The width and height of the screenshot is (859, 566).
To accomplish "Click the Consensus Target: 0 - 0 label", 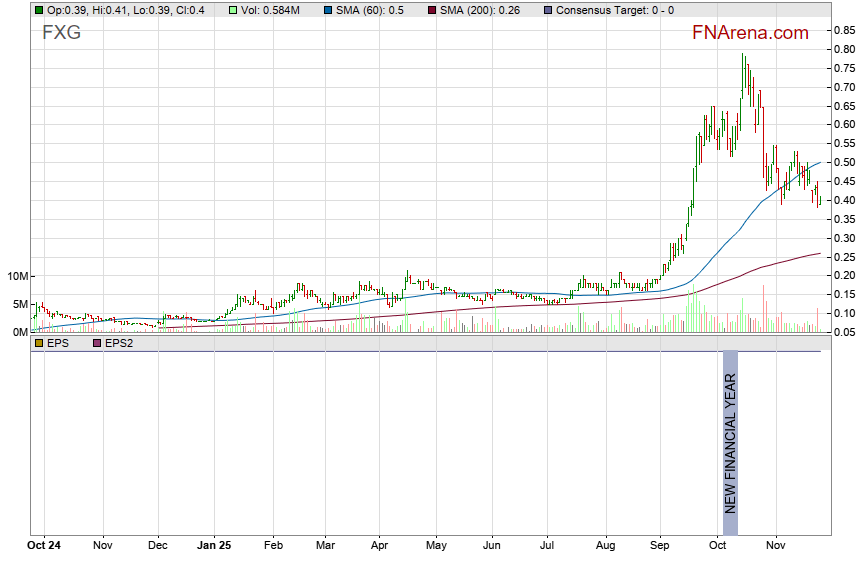I will [x=614, y=10].
